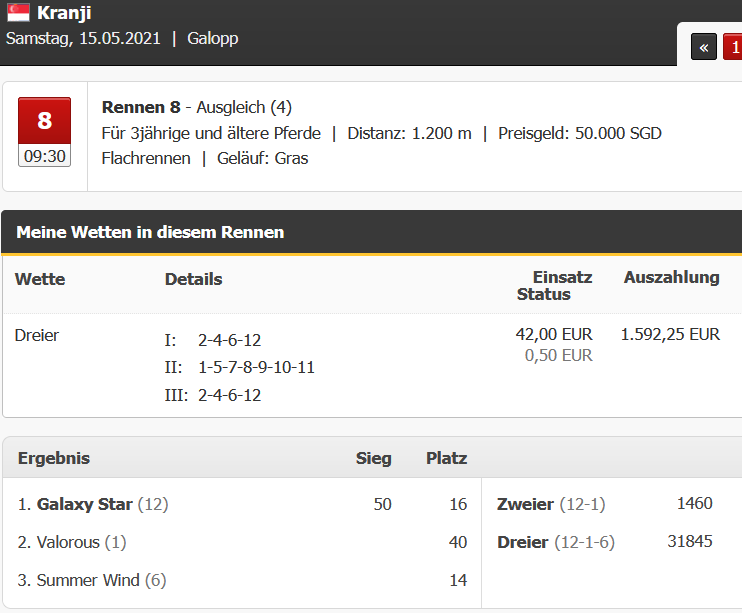This screenshot has height=613, width=742.
Task: Click the Platz column header
Action: [x=446, y=458]
